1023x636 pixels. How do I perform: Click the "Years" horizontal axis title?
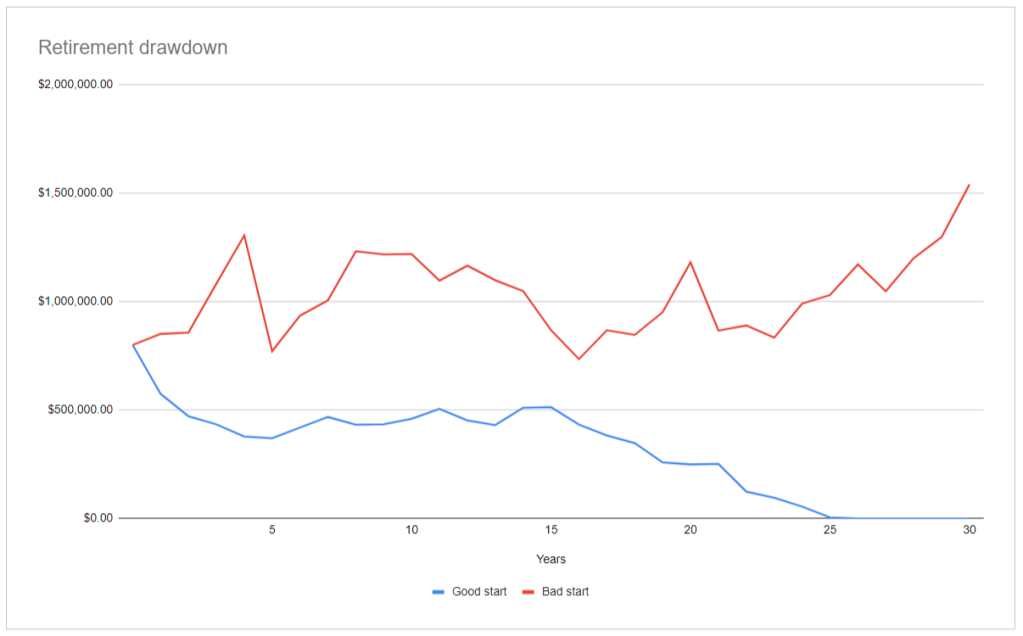pos(551,559)
